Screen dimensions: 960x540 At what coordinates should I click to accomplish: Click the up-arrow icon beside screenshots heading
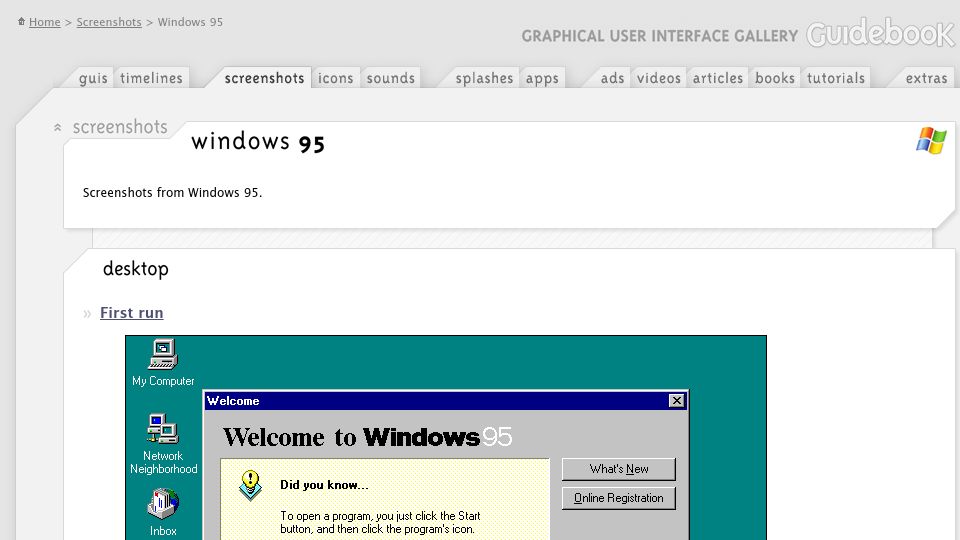58,127
